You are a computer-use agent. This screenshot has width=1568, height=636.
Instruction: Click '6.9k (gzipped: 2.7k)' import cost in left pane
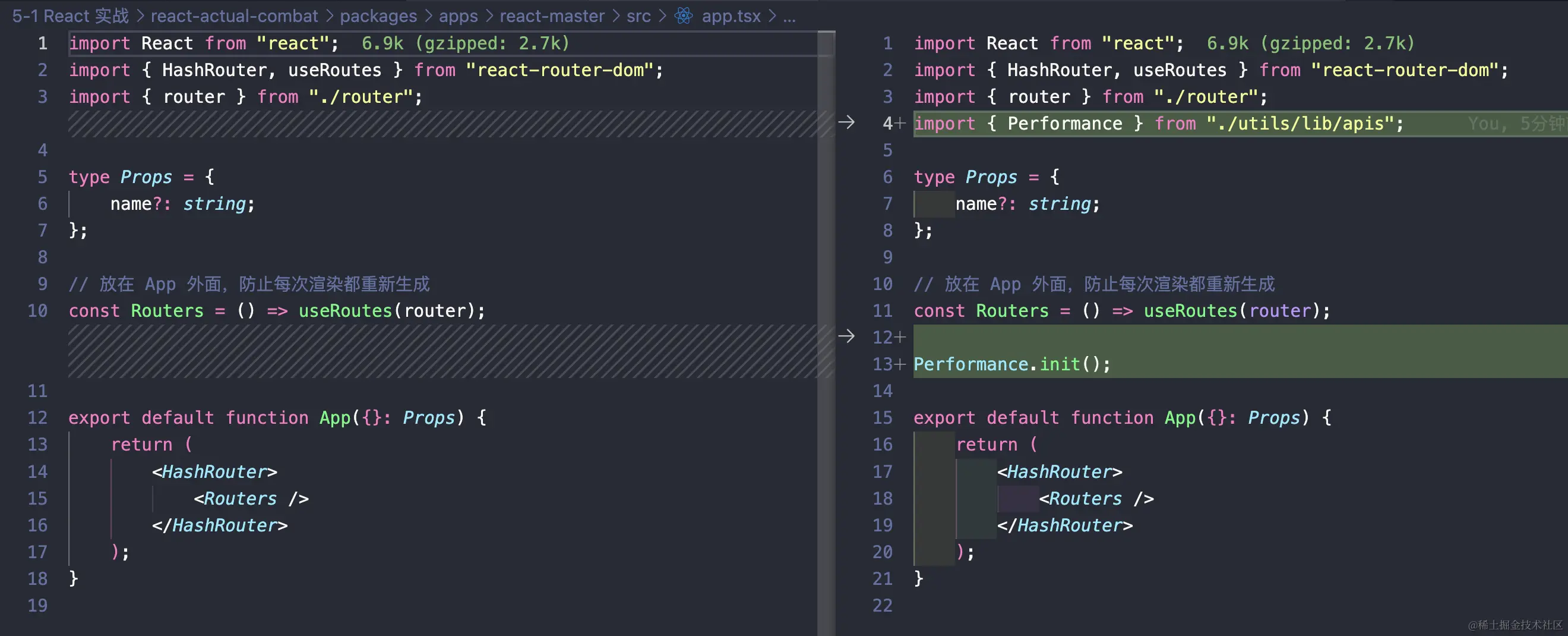click(466, 43)
